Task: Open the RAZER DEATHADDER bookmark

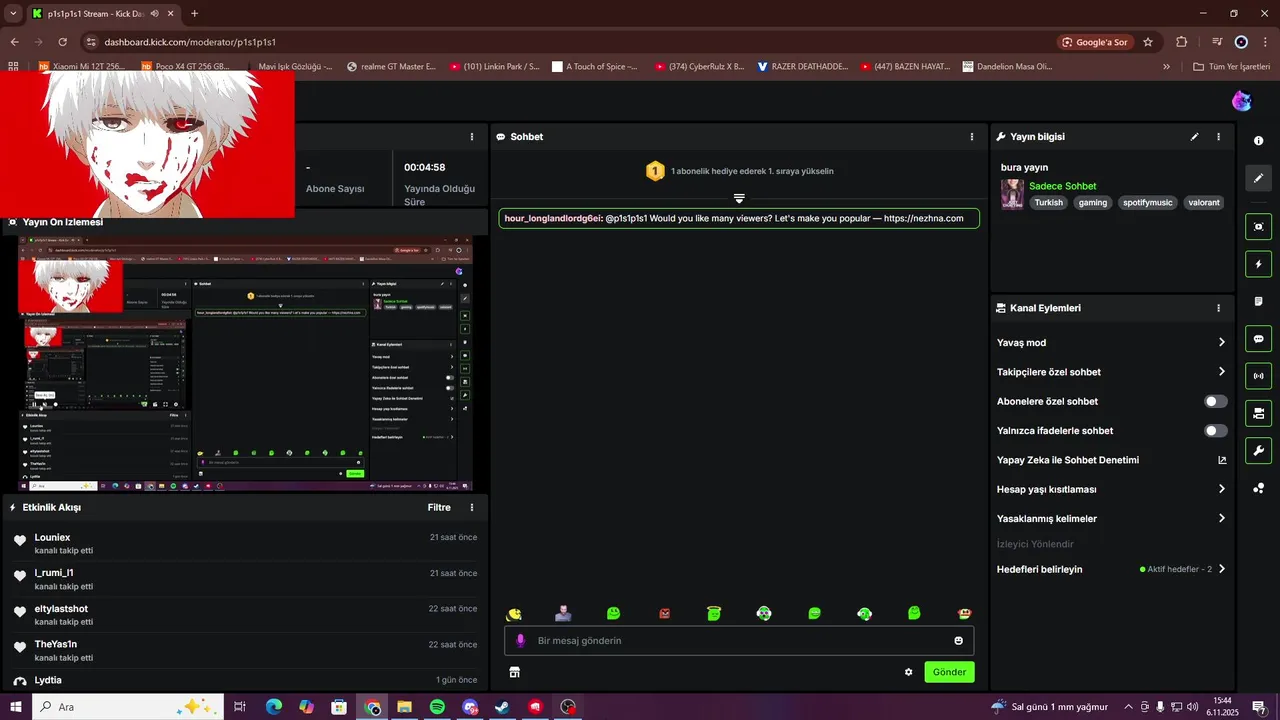Action: click(x=803, y=67)
